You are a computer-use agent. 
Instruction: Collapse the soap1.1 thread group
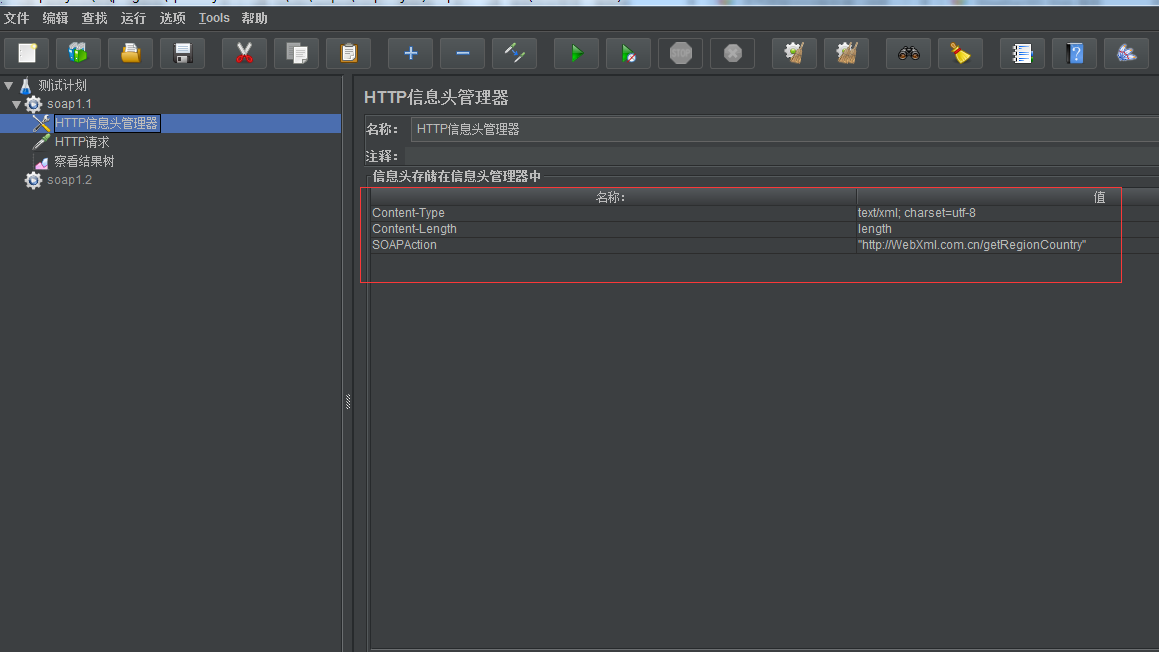(17, 104)
